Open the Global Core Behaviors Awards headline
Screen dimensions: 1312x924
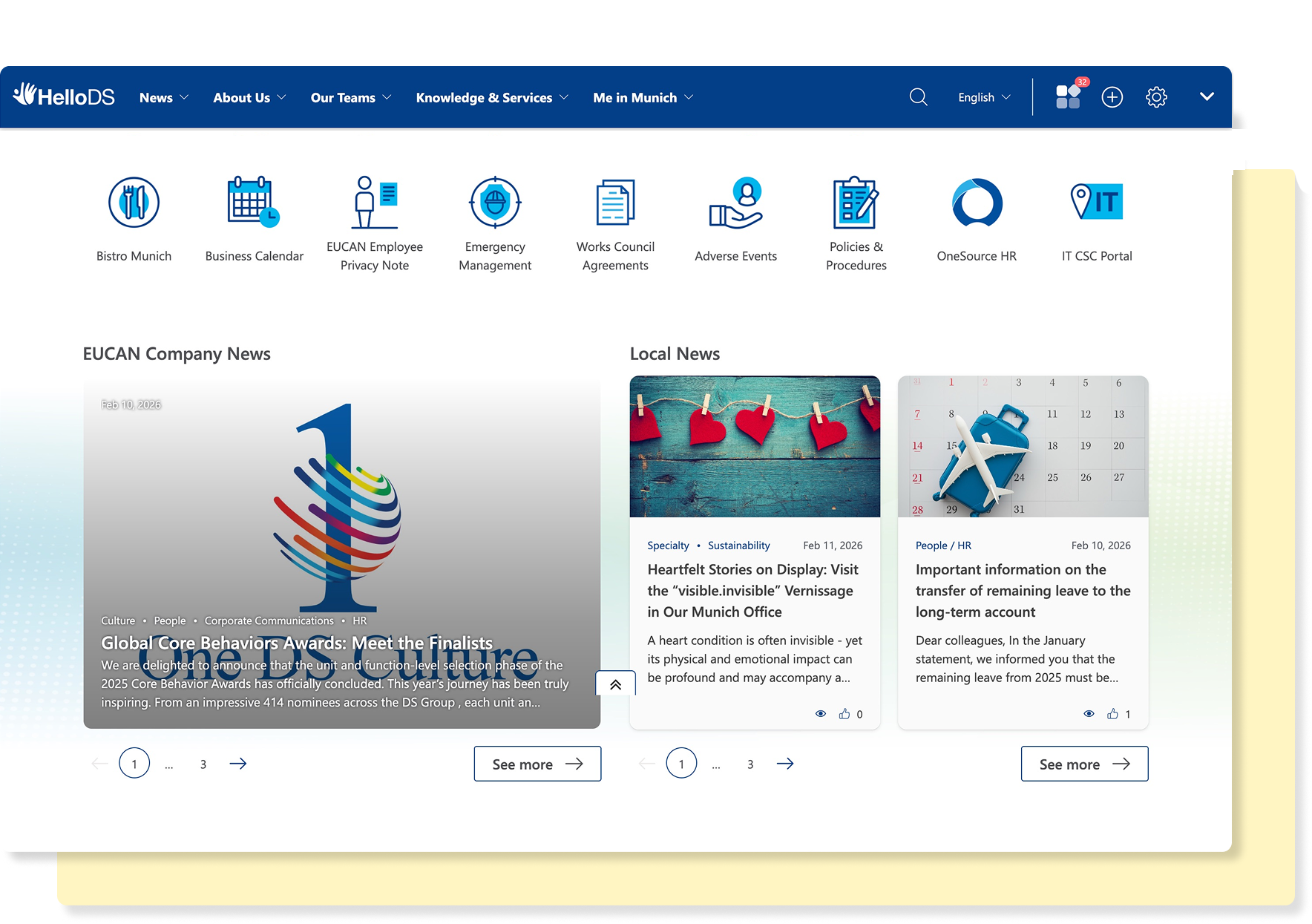(297, 643)
